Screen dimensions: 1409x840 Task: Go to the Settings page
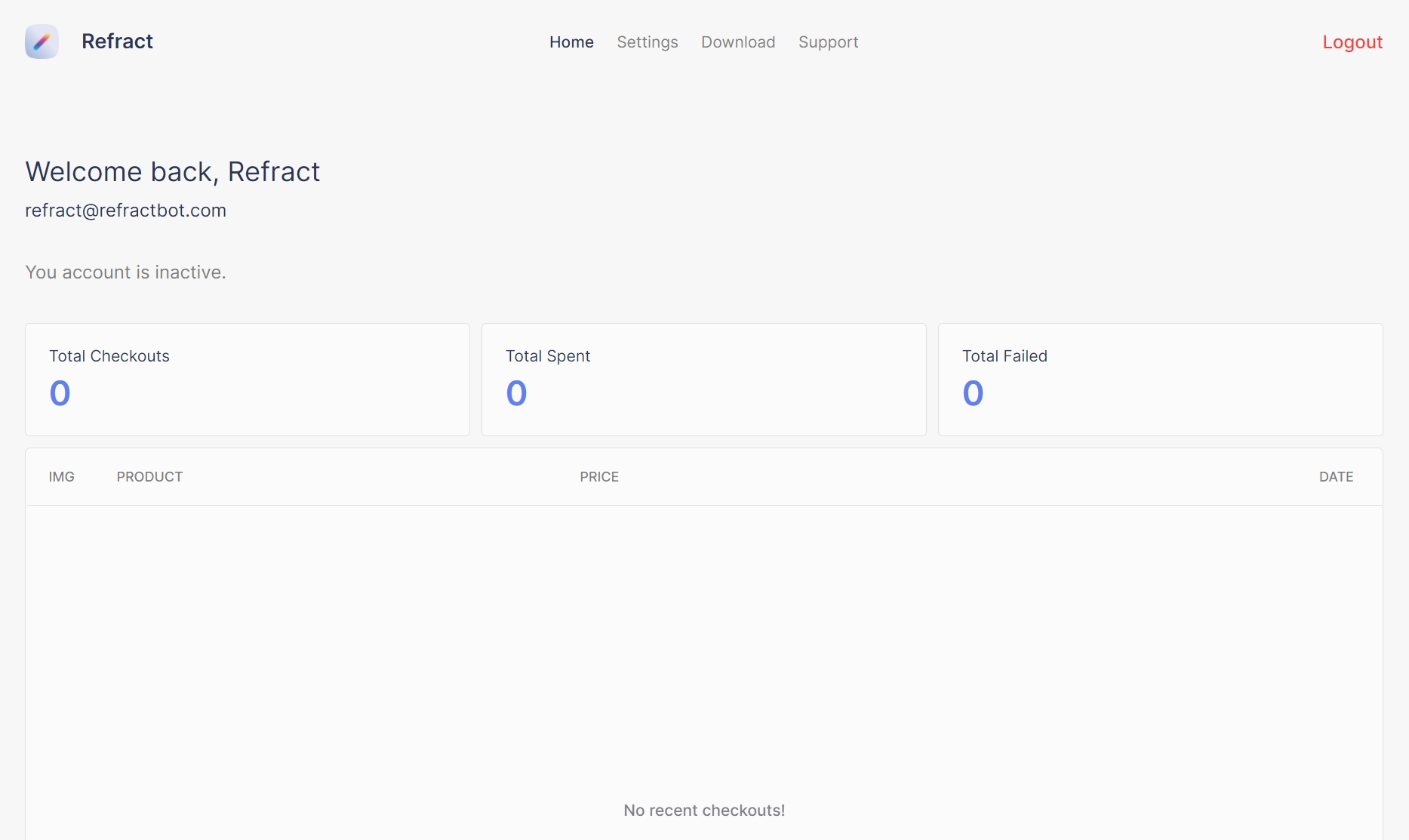pyautogui.click(x=647, y=42)
